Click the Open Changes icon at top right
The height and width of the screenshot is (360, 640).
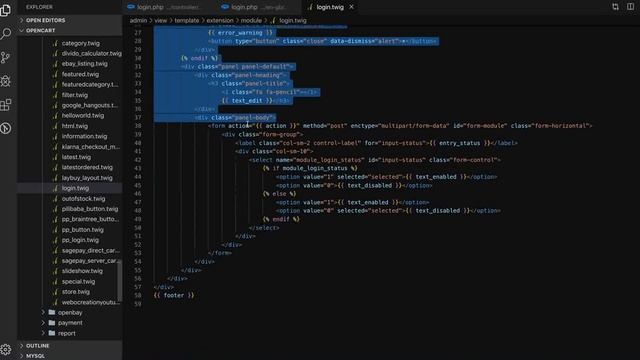click(x=615, y=7)
